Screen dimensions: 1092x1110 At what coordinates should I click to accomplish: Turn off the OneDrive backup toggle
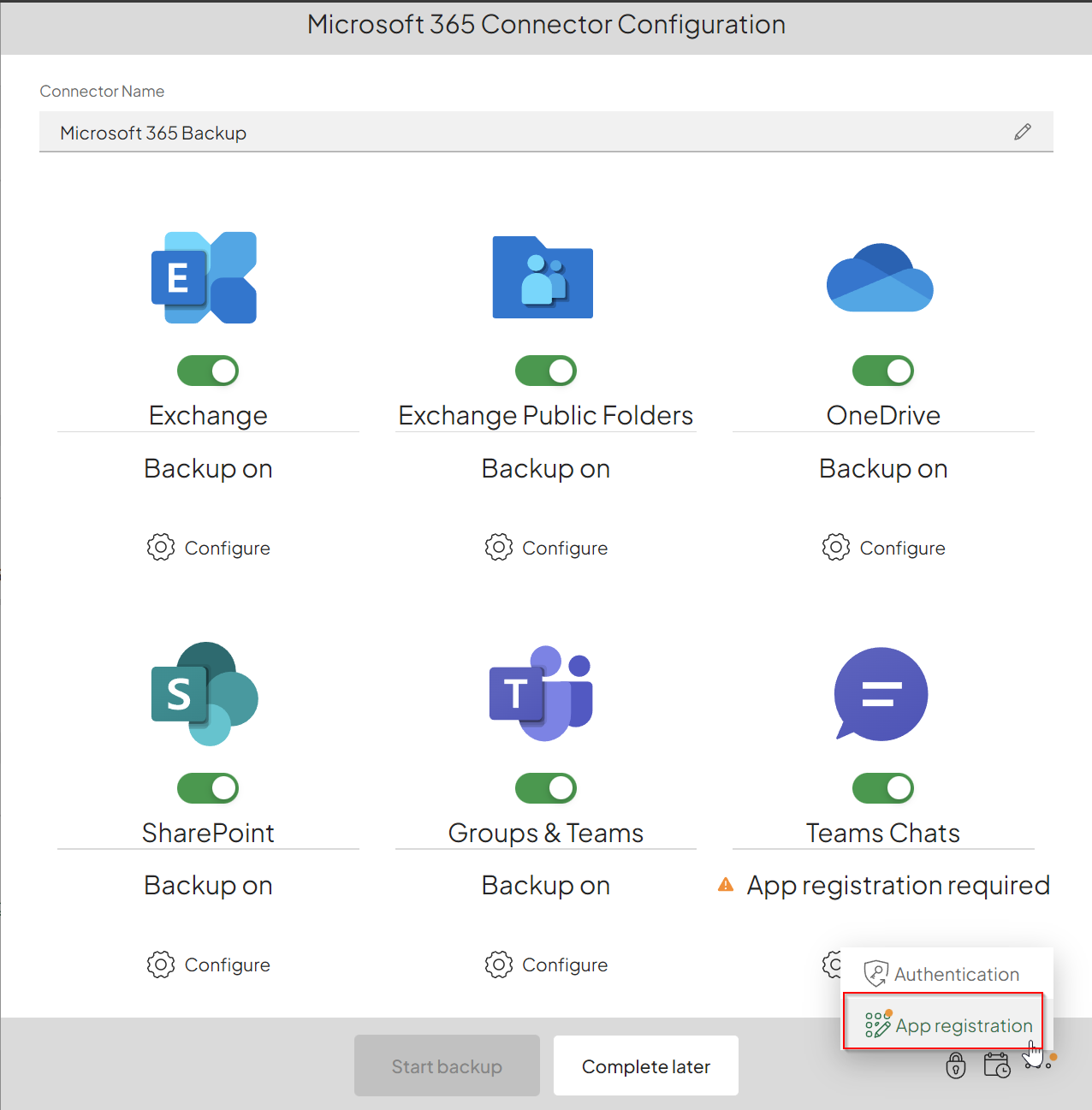click(883, 371)
